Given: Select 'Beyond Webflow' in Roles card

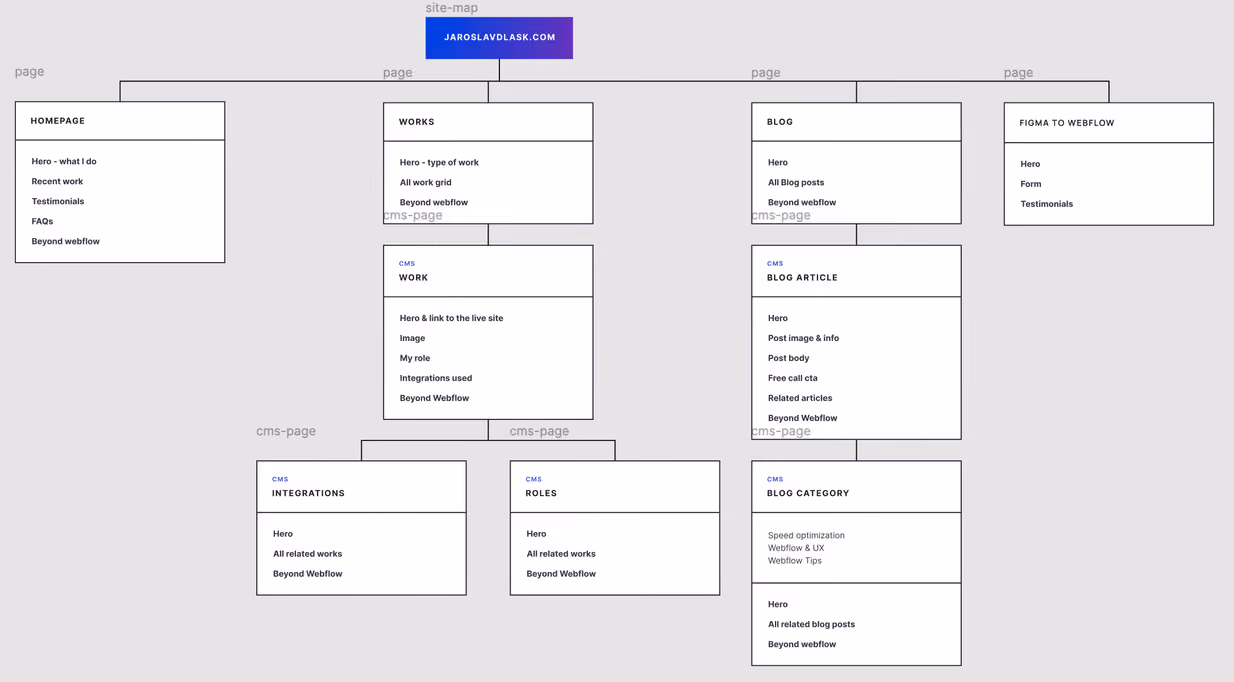Looking at the screenshot, I should [561, 574].
